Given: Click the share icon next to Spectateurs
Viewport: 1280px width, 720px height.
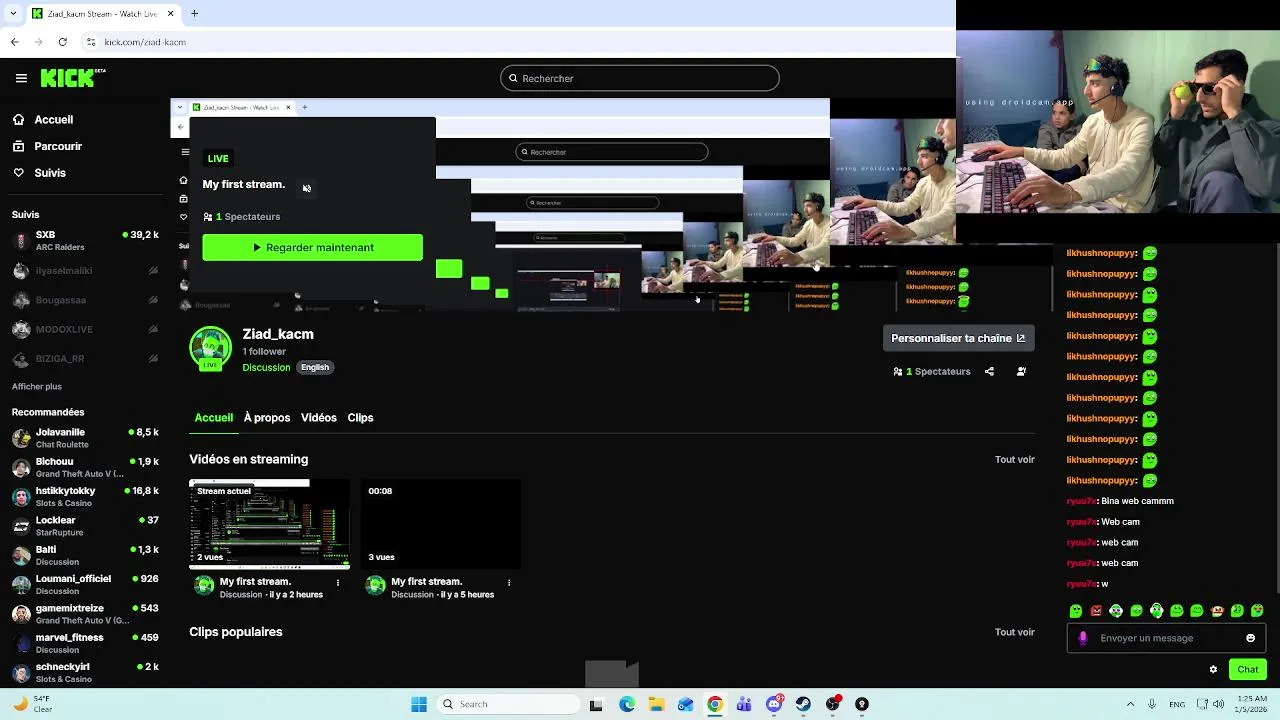Looking at the screenshot, I should click(989, 371).
